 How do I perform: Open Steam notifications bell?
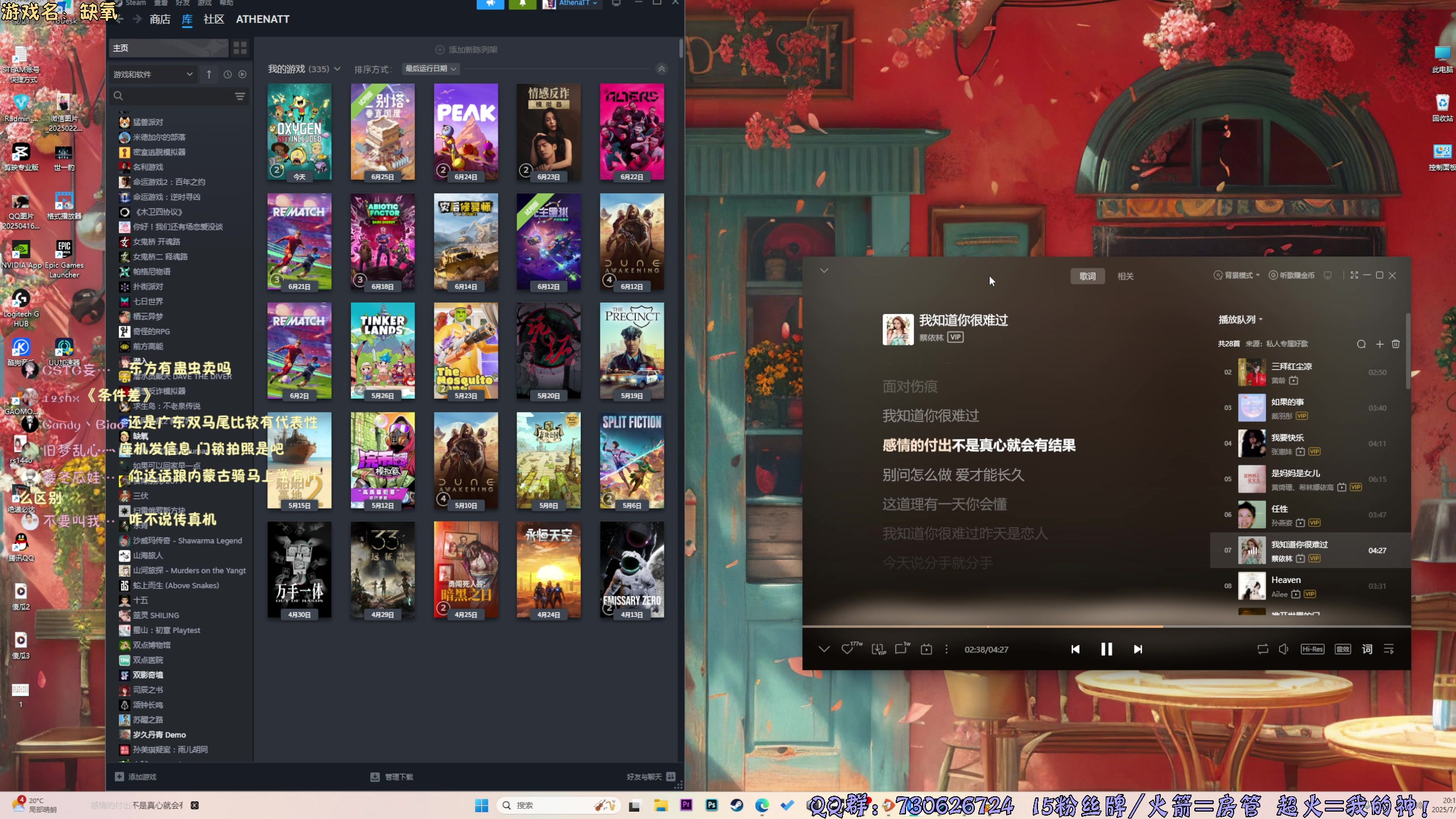pyautogui.click(x=523, y=3)
